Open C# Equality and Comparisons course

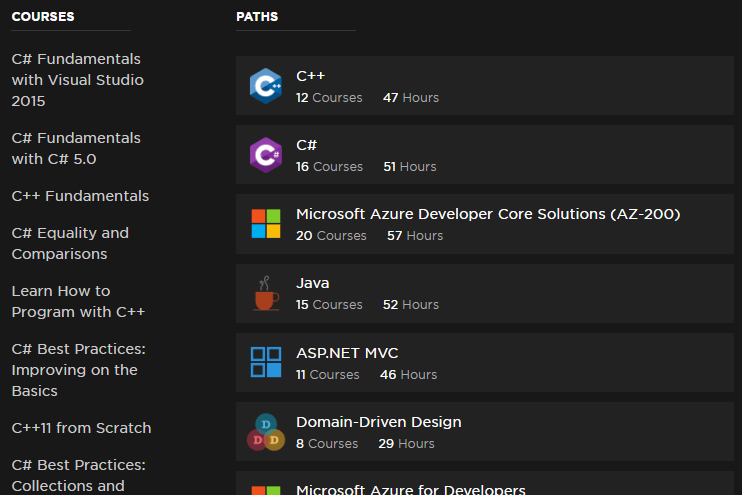[x=70, y=243]
